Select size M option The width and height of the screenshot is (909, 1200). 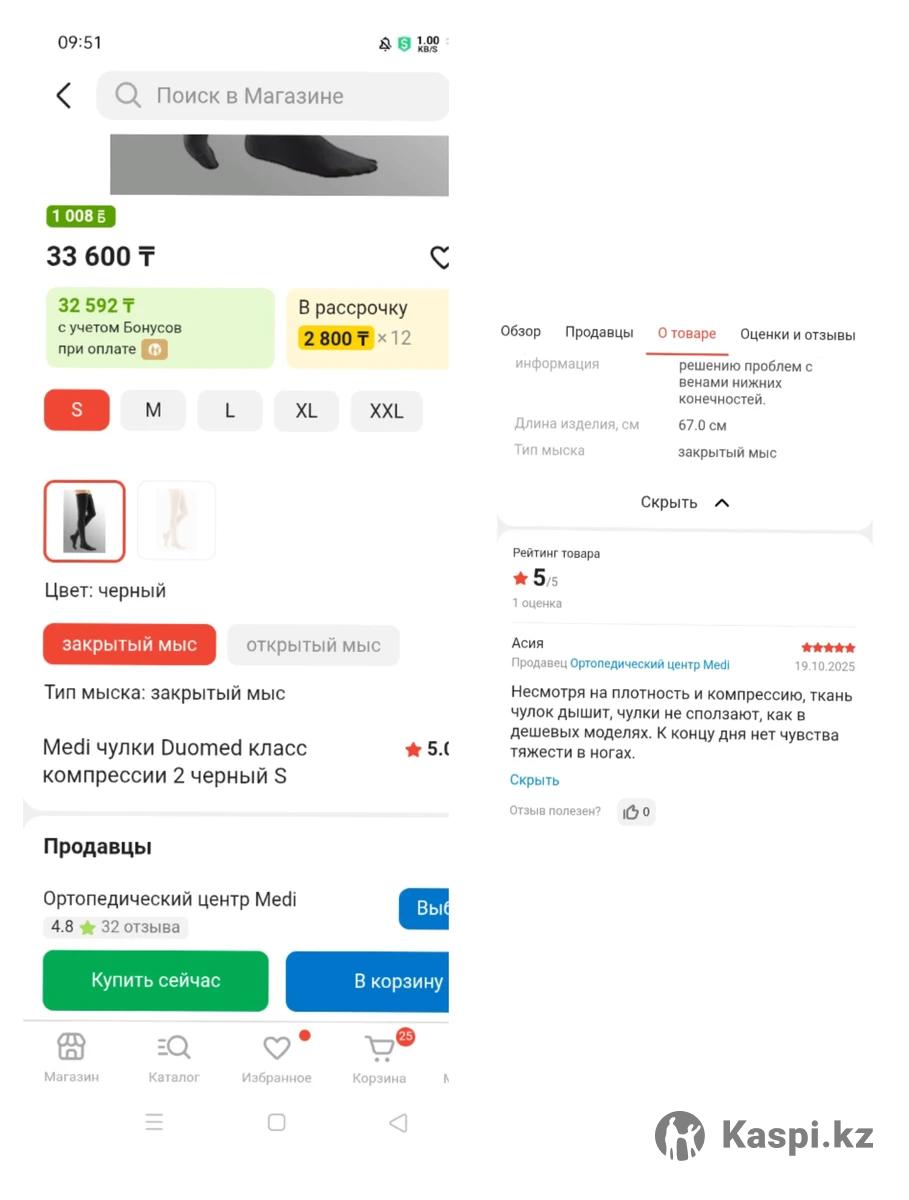pyautogui.click(x=153, y=411)
